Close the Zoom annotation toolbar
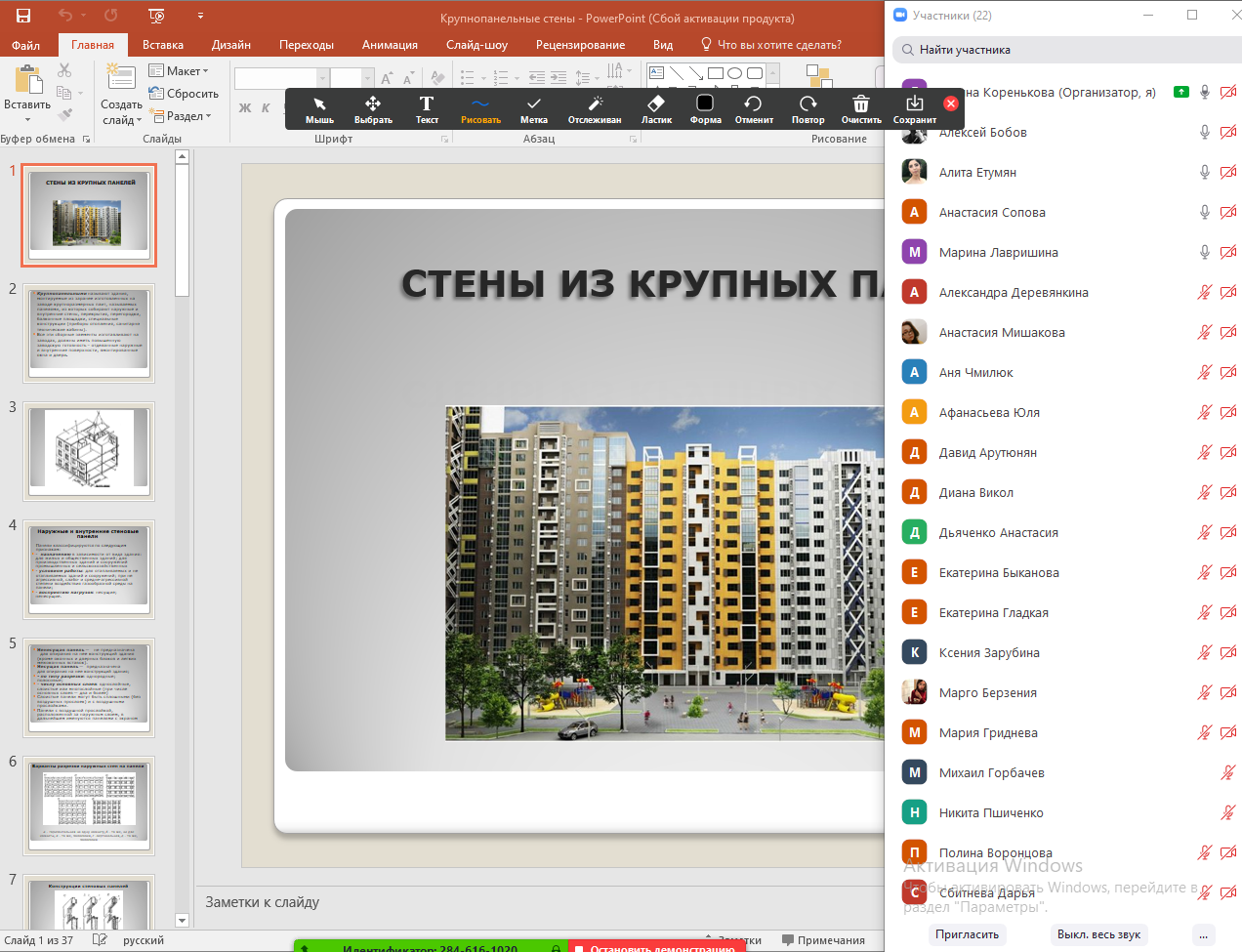This screenshot has height=952, width=1242. click(x=951, y=103)
